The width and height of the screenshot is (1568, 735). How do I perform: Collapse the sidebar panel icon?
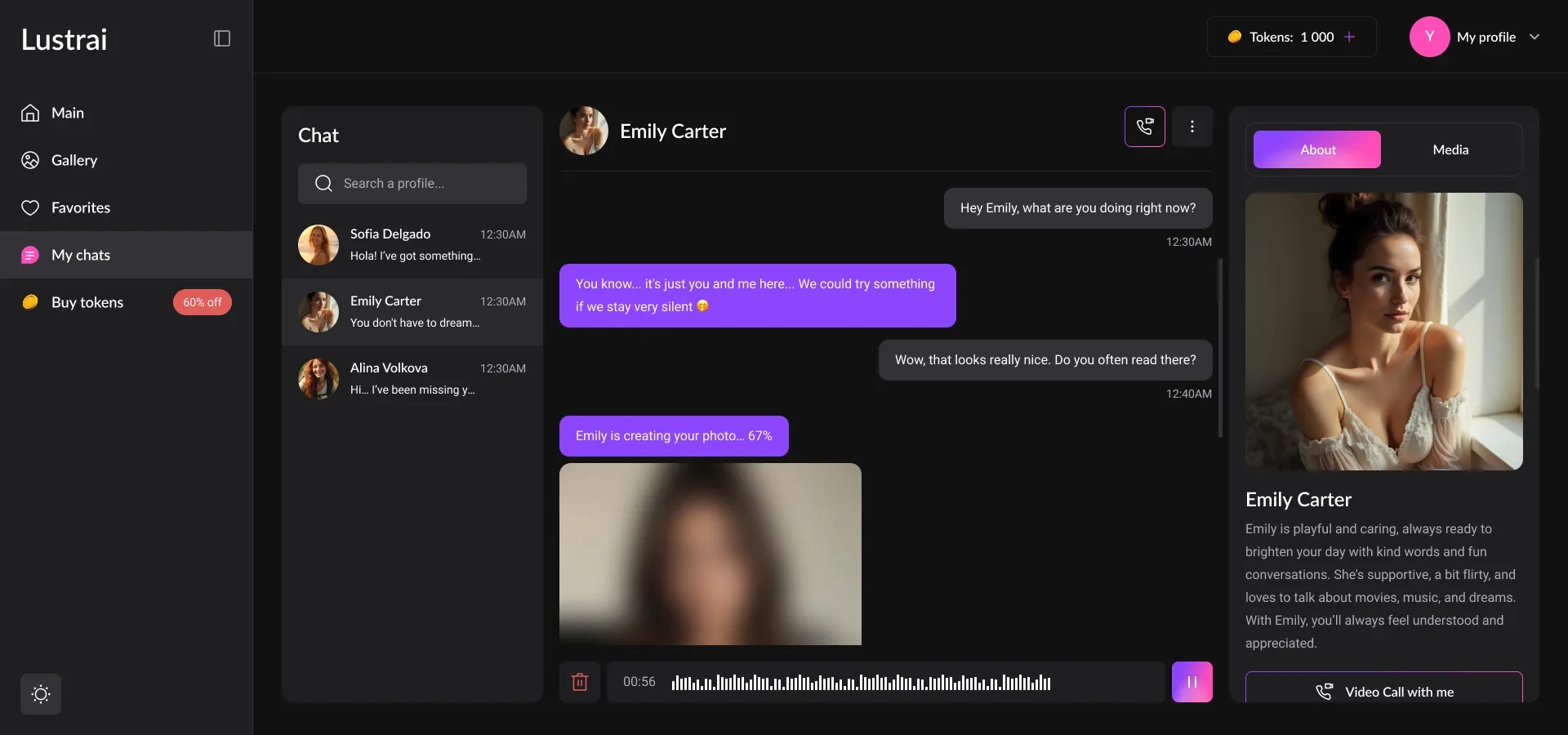click(x=222, y=38)
